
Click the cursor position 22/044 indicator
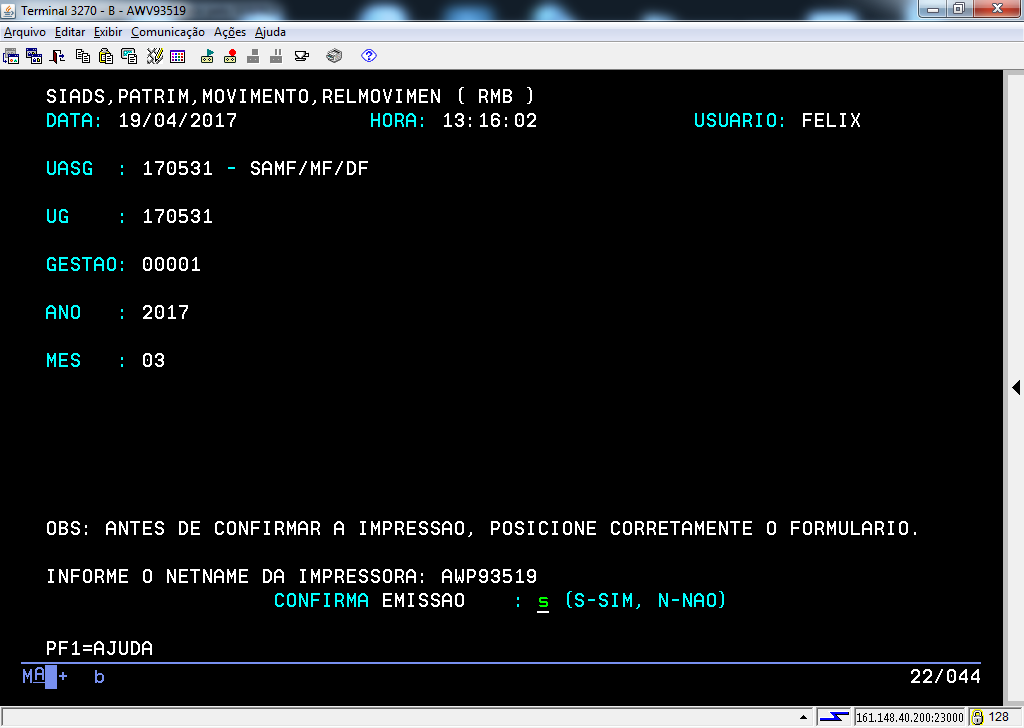pos(945,676)
